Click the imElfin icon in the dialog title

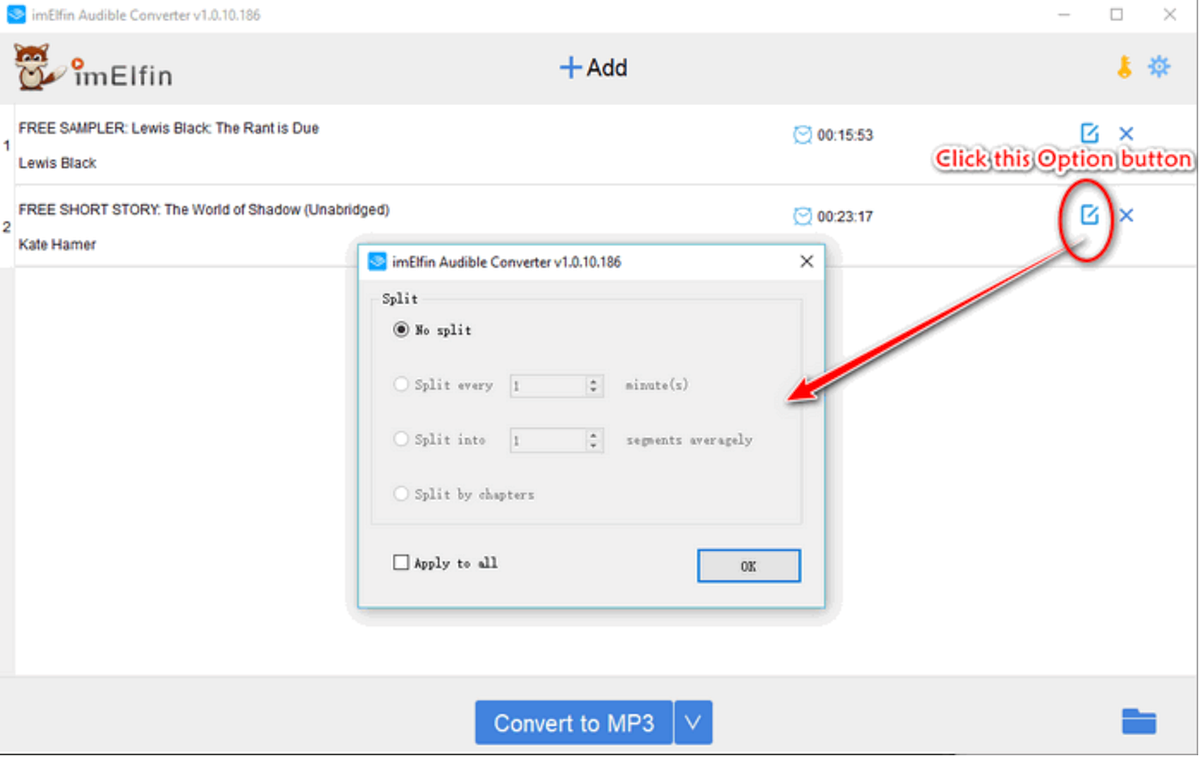click(x=377, y=262)
